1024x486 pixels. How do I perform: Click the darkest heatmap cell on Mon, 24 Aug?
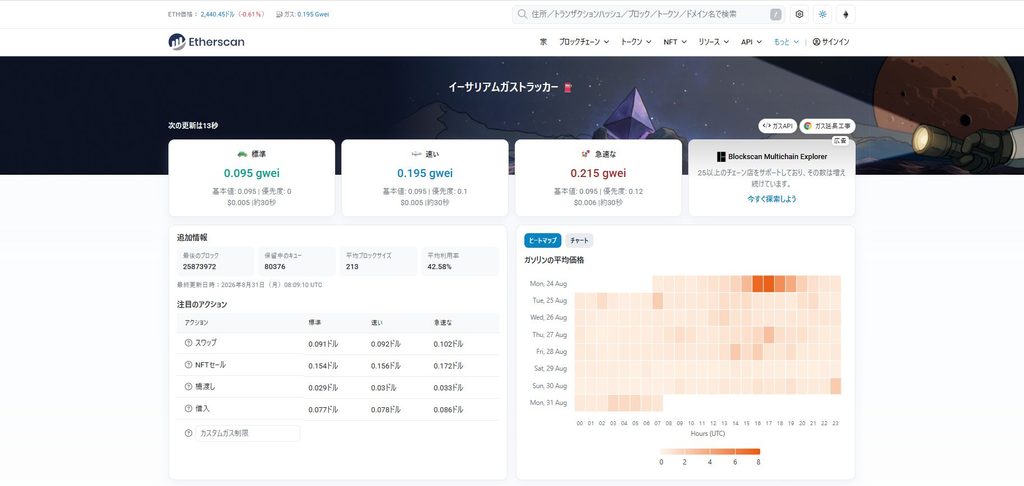[x=769, y=284]
